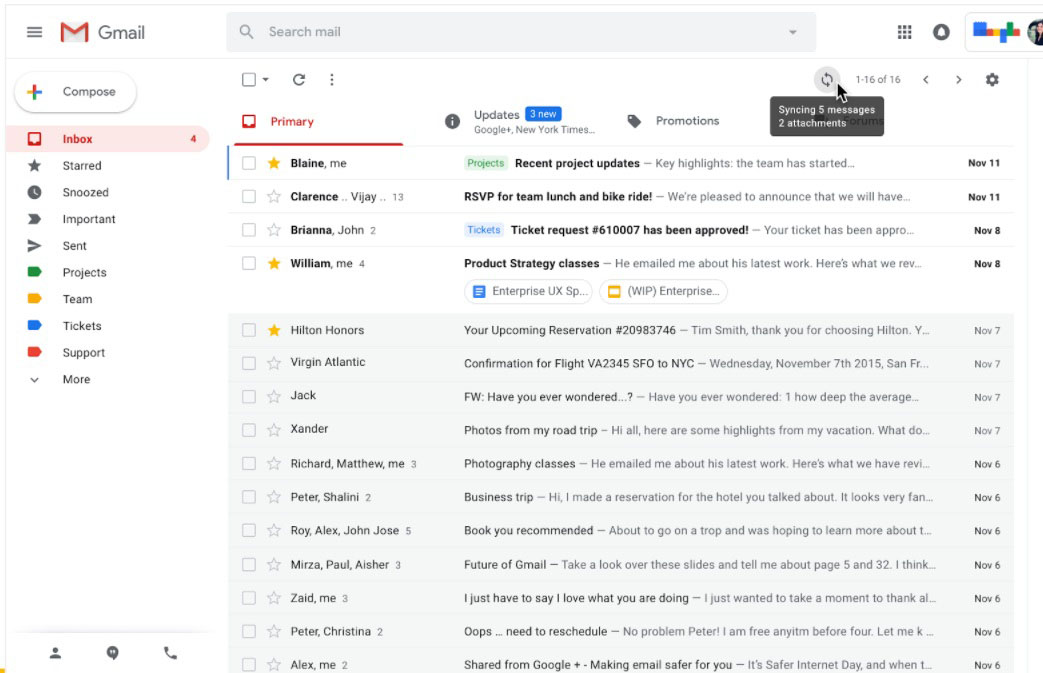This screenshot has height=673, width=1043.
Task: Open Book you recommended email
Action: [621, 531]
